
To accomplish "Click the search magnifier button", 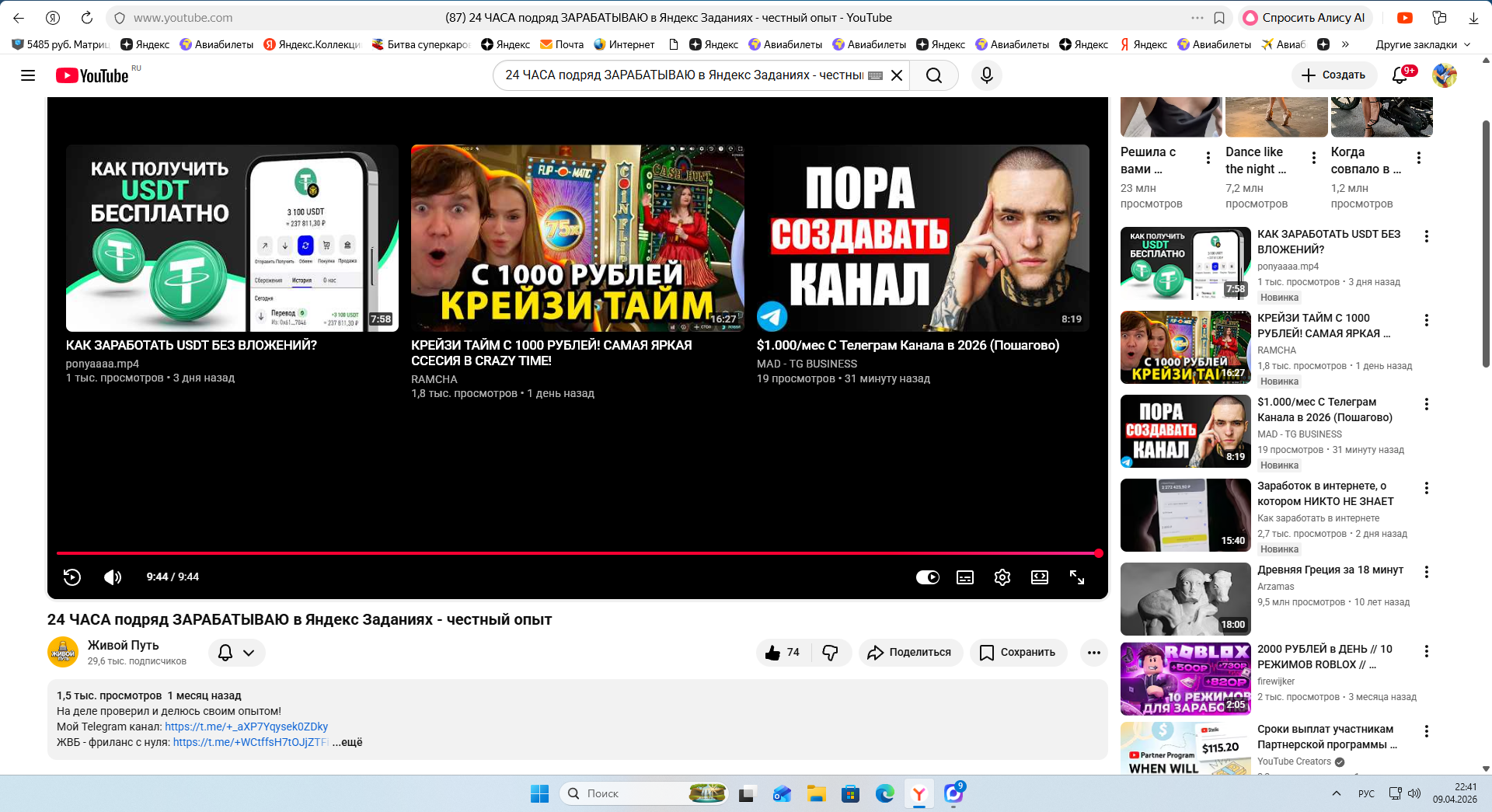I will click(x=933, y=75).
